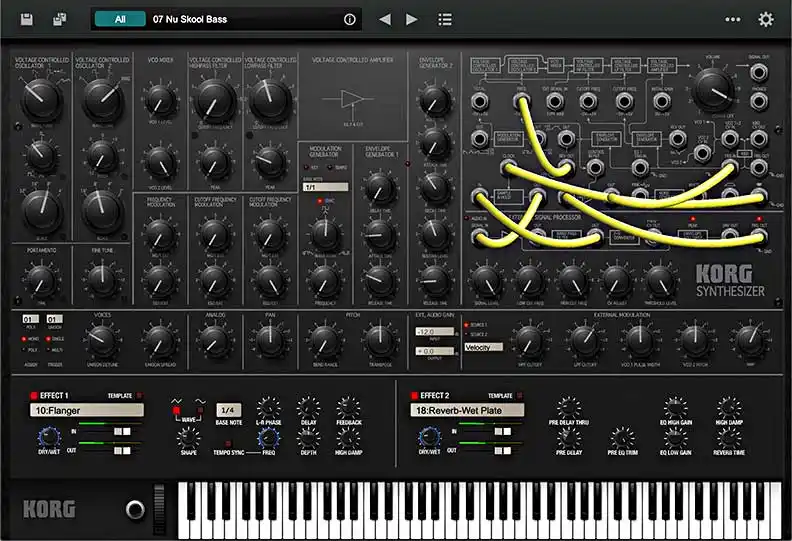792x541 pixels.
Task: Toggle Effect 2 Template button
Action: (520, 396)
